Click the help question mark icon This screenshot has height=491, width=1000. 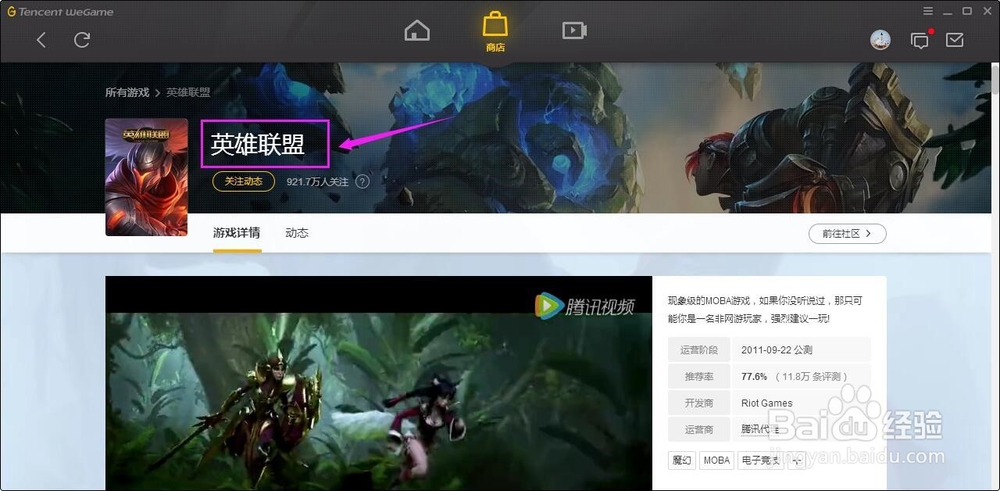[362, 182]
